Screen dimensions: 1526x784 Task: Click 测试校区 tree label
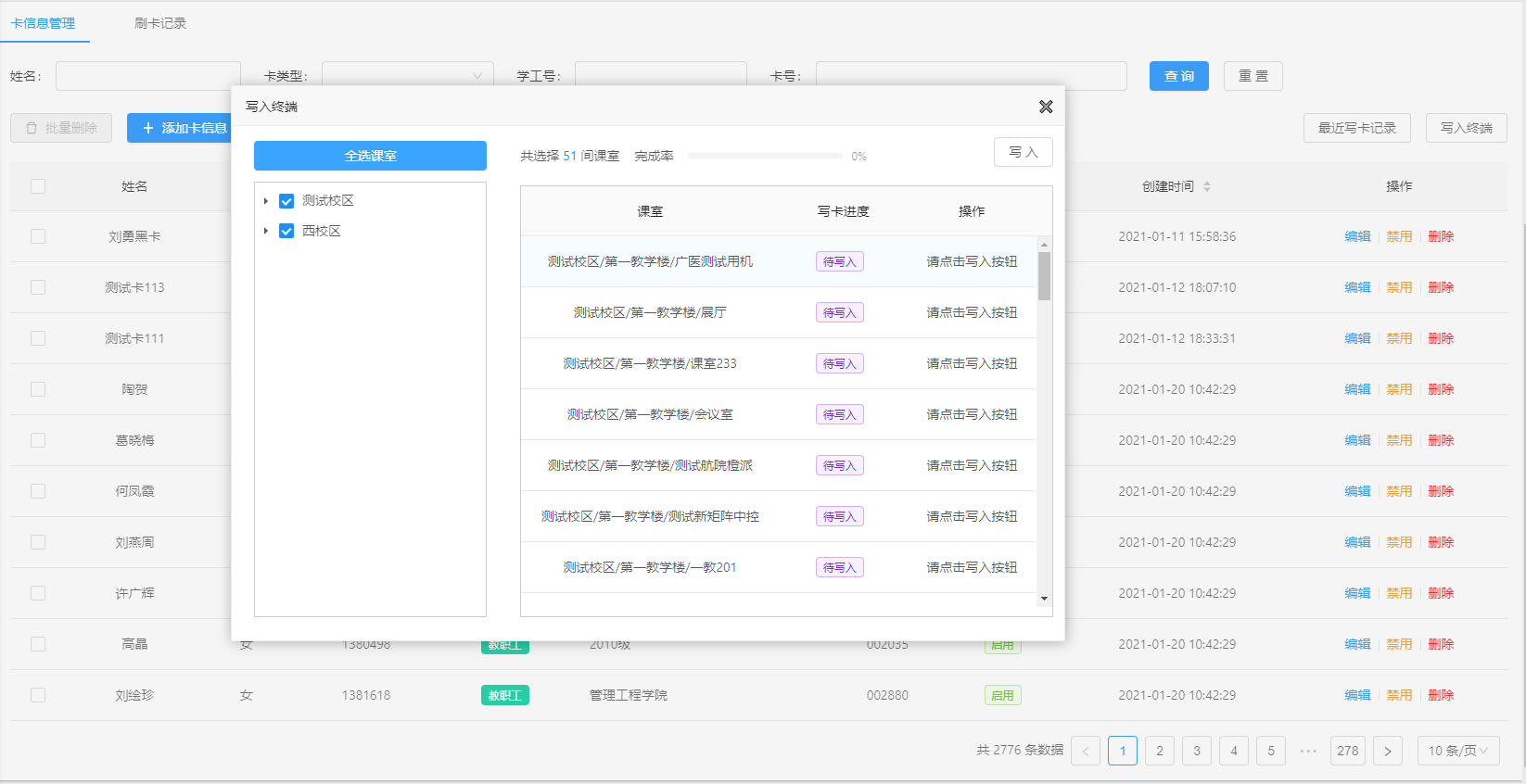[328, 201]
